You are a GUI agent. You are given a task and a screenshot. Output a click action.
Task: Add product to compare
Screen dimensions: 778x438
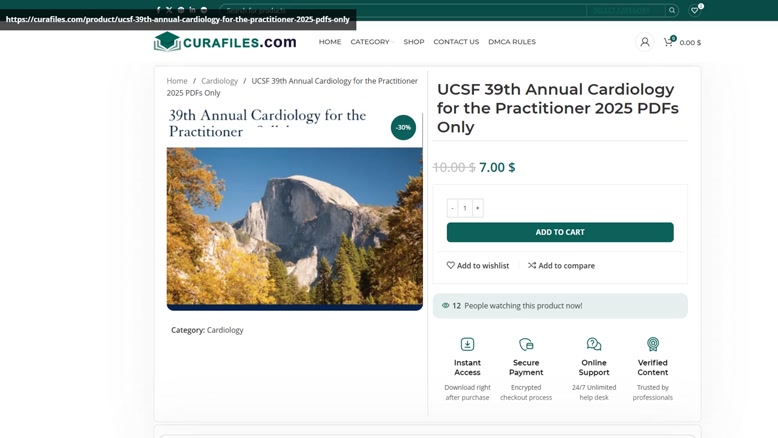tap(562, 265)
